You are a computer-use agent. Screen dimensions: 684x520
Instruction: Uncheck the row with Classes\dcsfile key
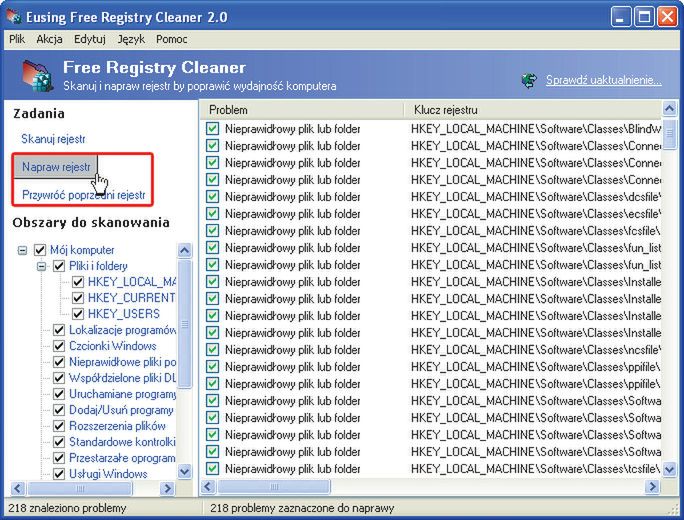click(212, 197)
